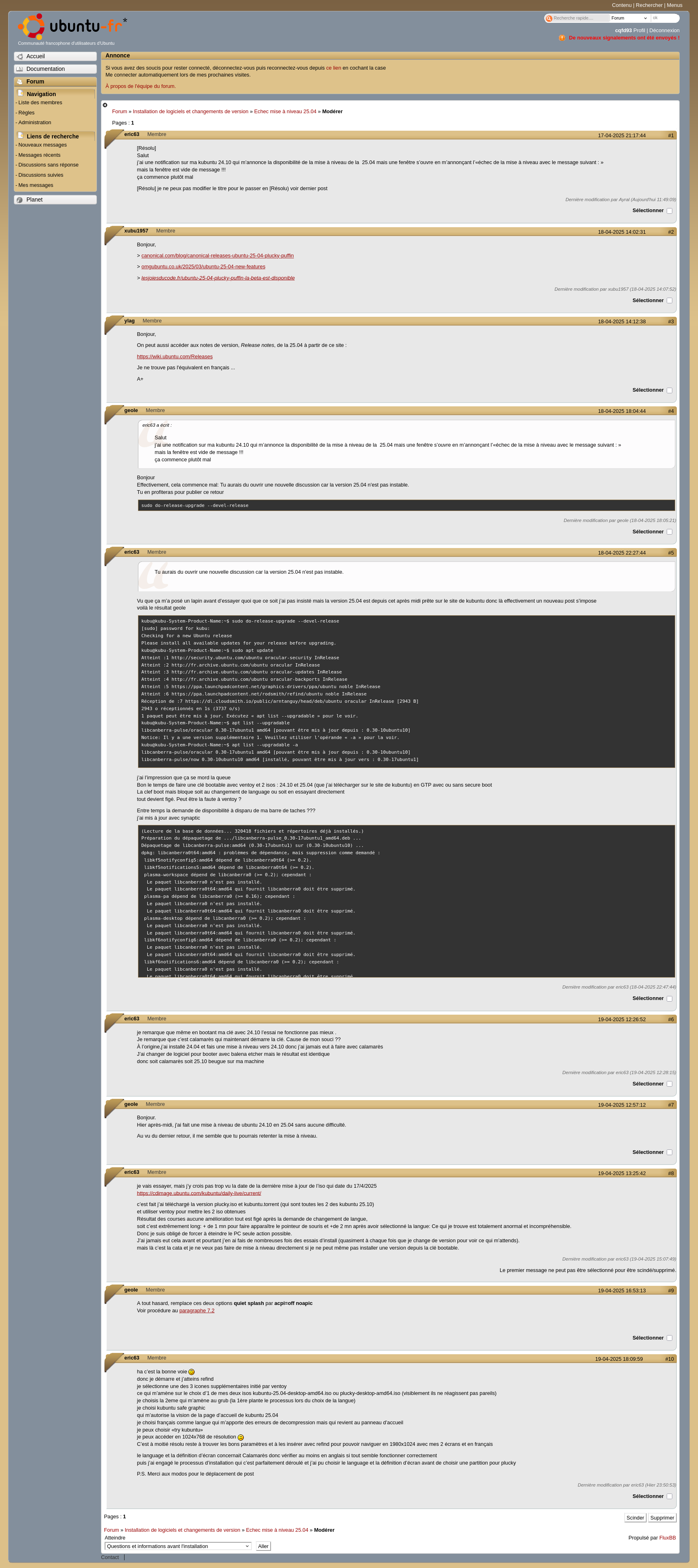698x1568 pixels.
Task: Open xubu1957's username in post #2
Action: point(136,231)
